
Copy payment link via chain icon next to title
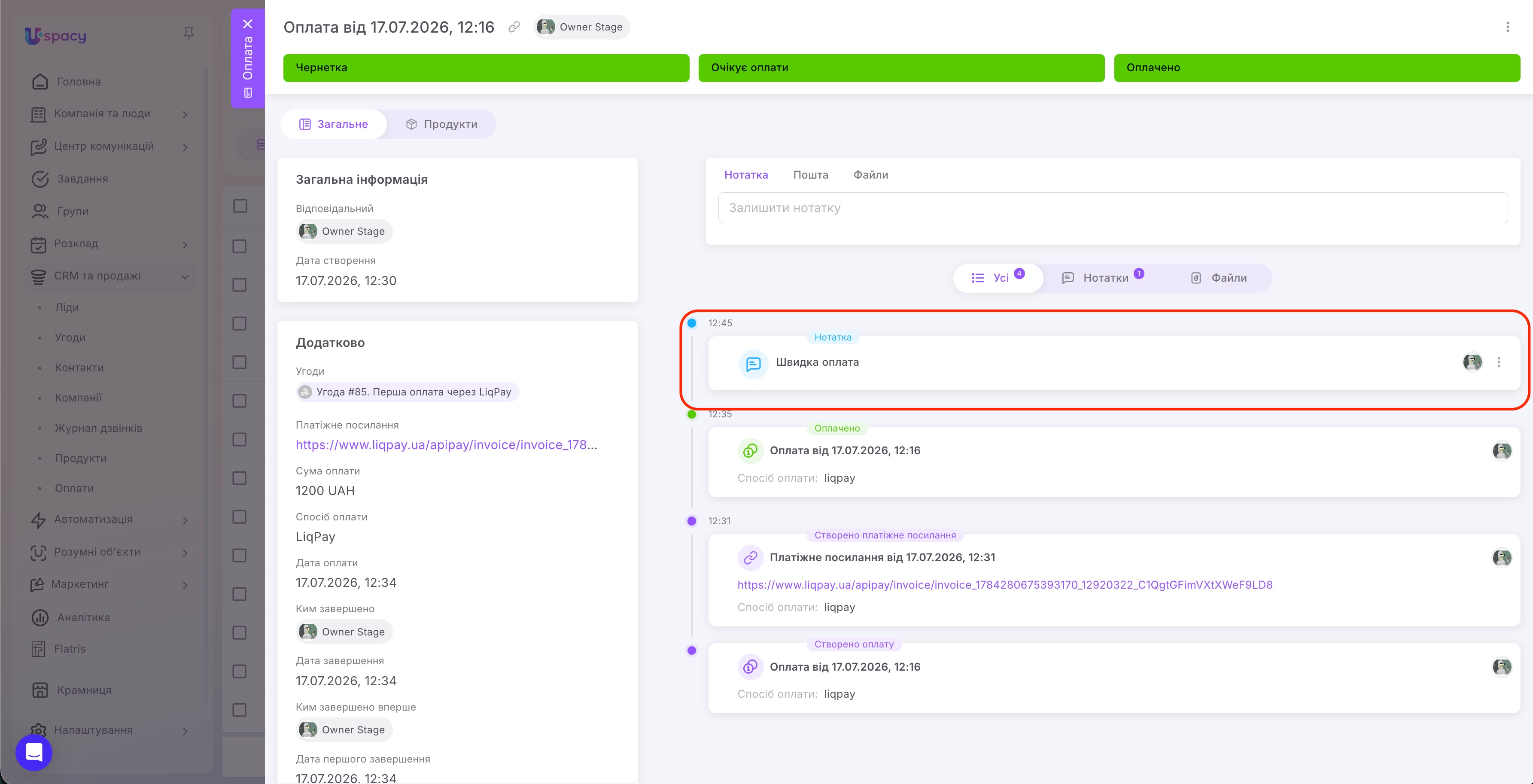[514, 27]
